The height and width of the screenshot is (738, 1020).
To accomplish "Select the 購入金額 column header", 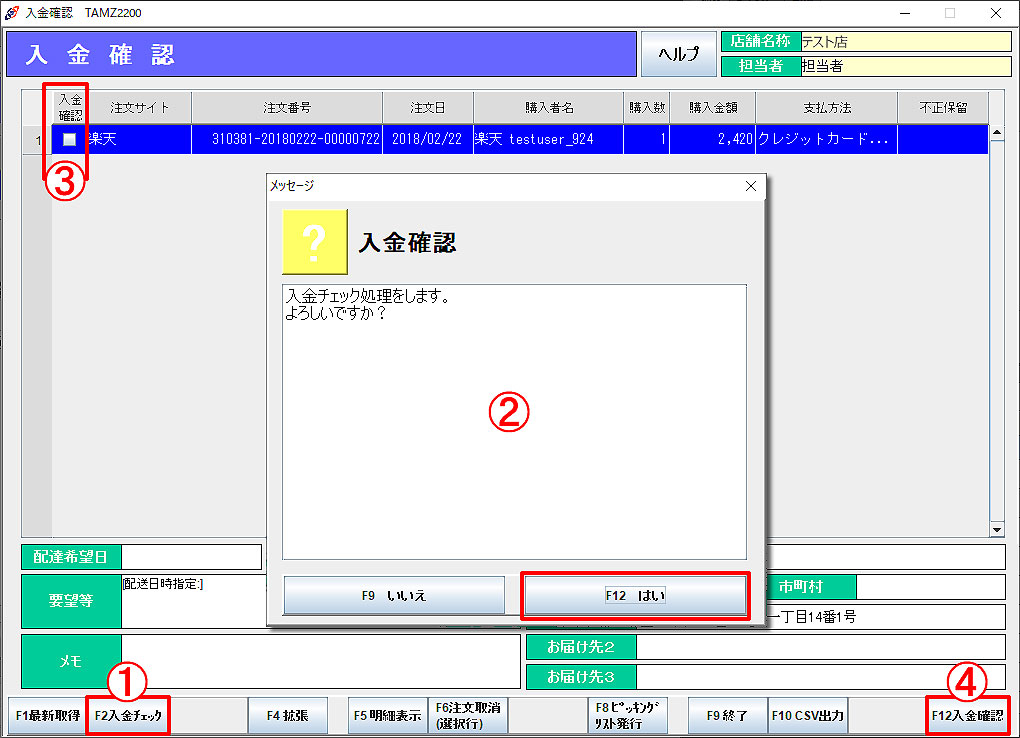I will (713, 107).
